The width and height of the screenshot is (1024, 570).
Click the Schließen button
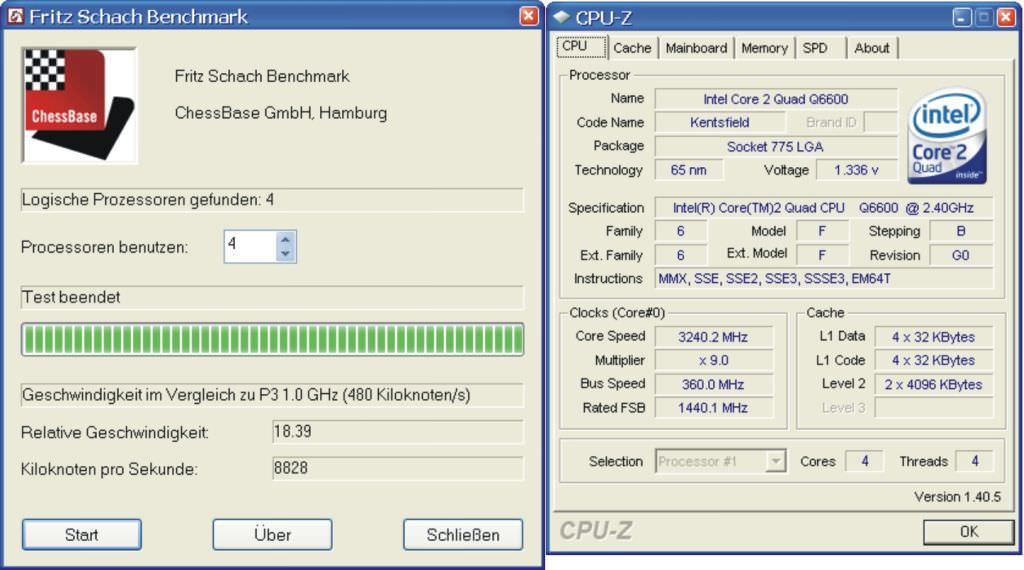[x=463, y=535]
